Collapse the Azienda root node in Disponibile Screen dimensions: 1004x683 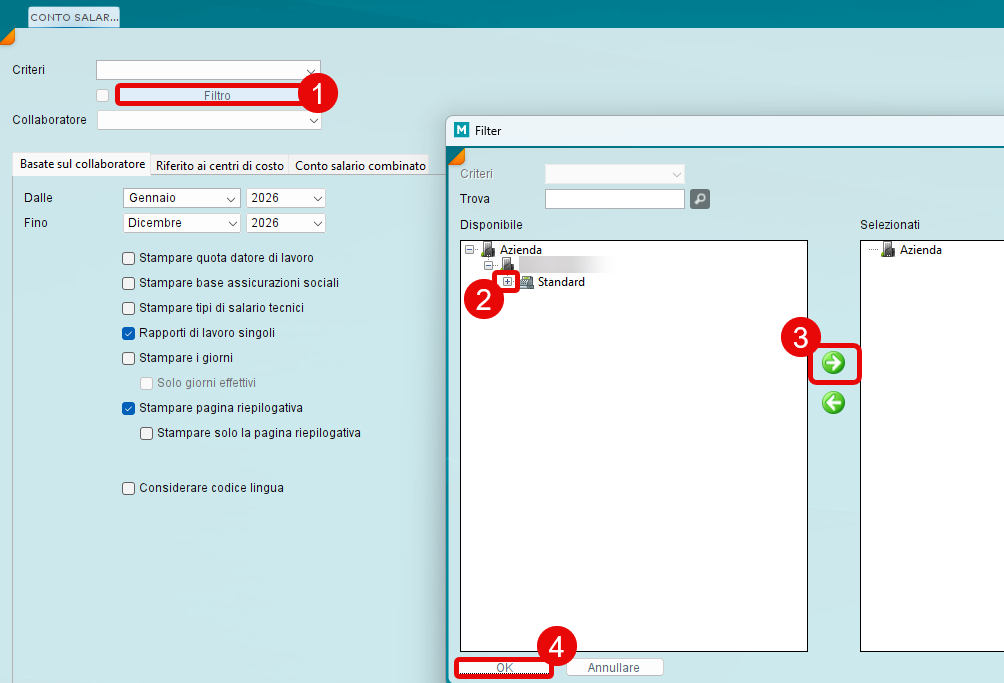coord(470,249)
